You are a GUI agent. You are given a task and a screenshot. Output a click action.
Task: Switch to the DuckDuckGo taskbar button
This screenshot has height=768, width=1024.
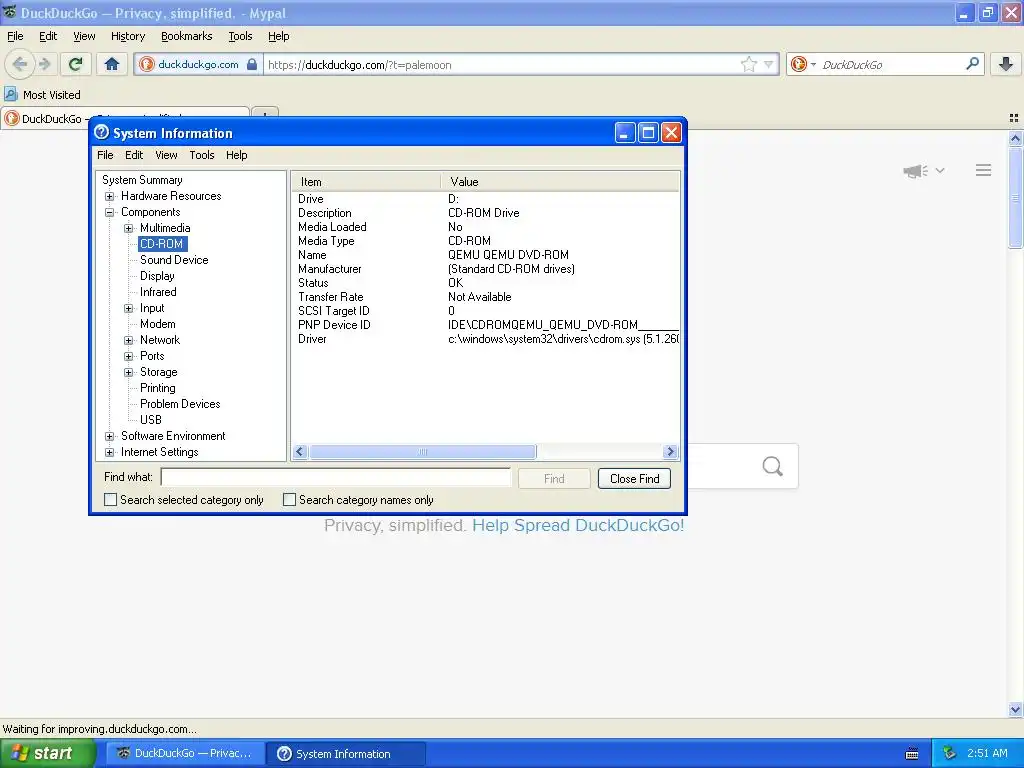click(x=184, y=753)
